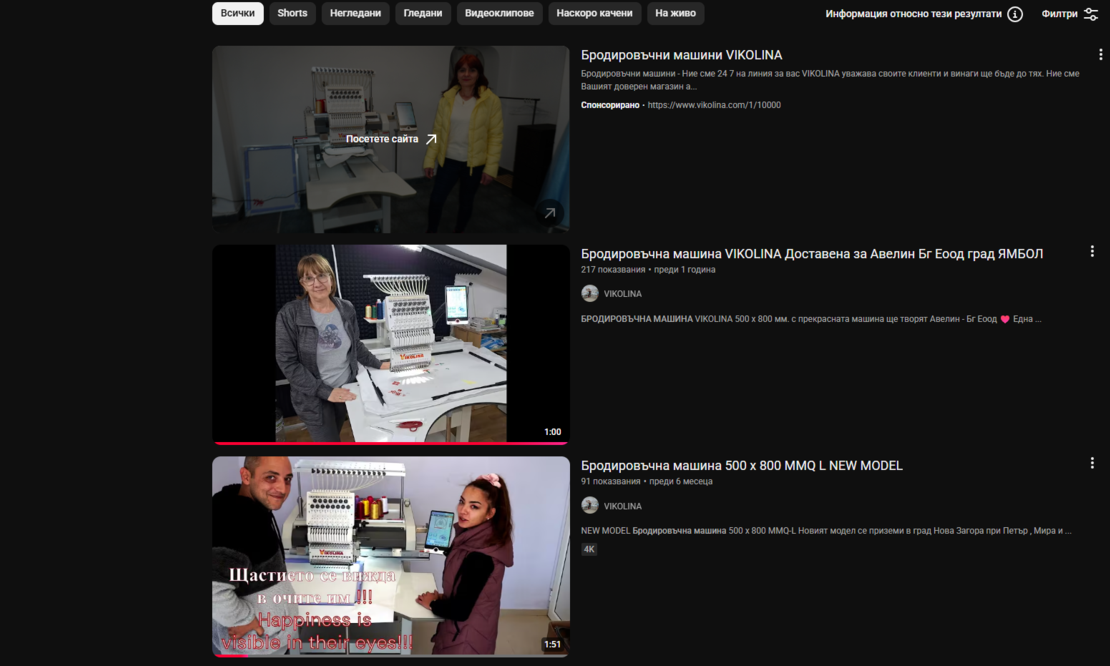Click the 1:51 duration badge
The width and height of the screenshot is (1110, 666).
click(552, 644)
